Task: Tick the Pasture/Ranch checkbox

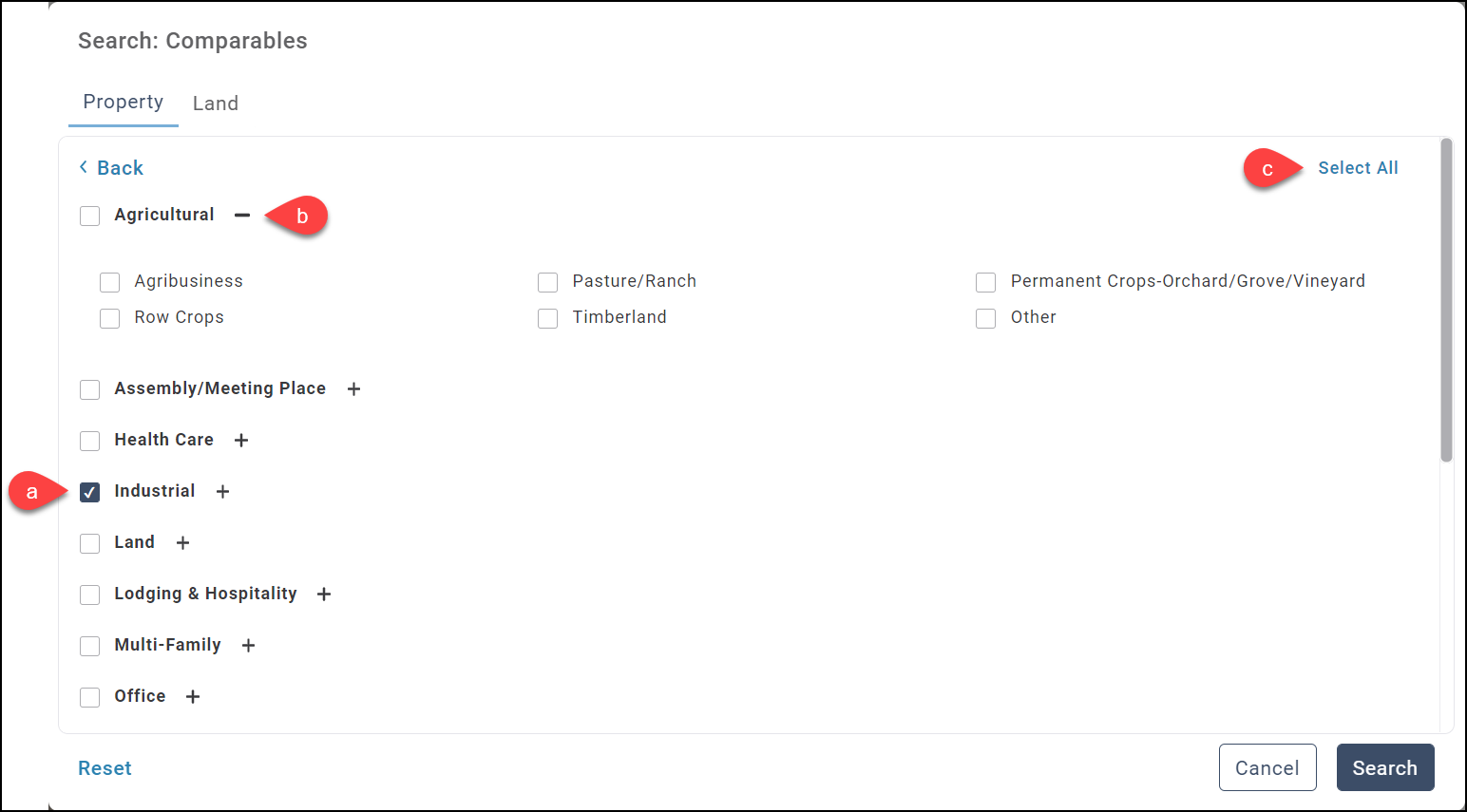Action: point(548,282)
